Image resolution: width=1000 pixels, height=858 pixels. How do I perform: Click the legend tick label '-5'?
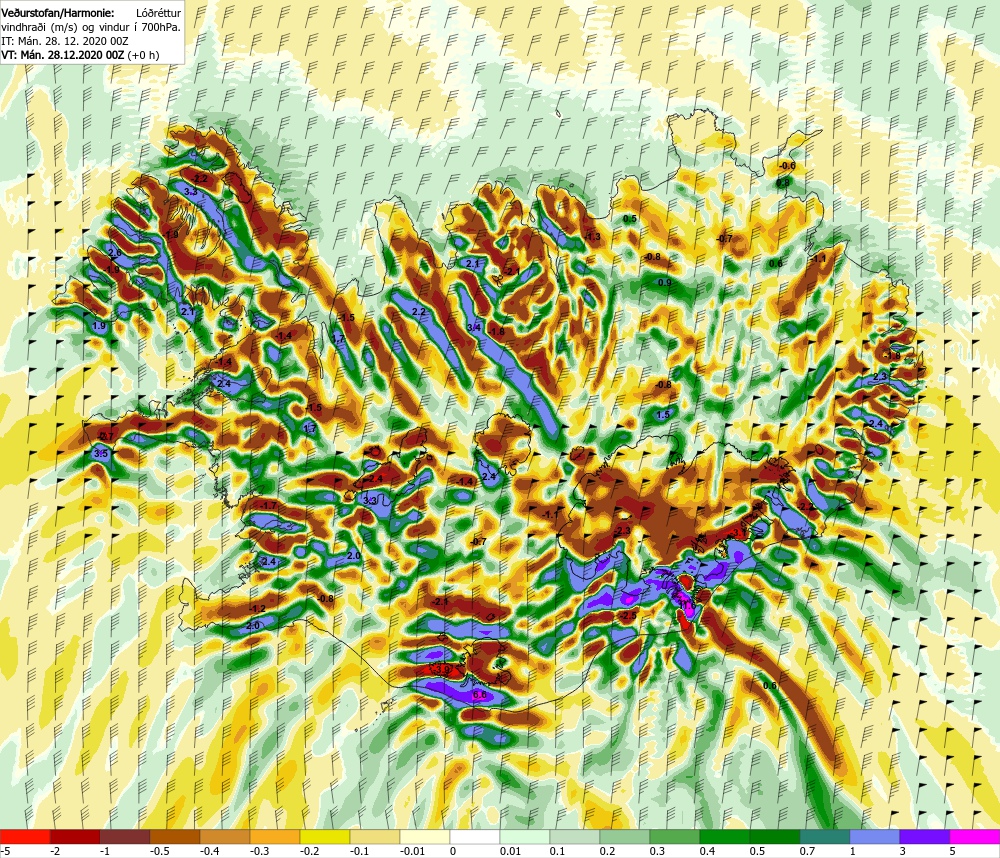click(5, 851)
